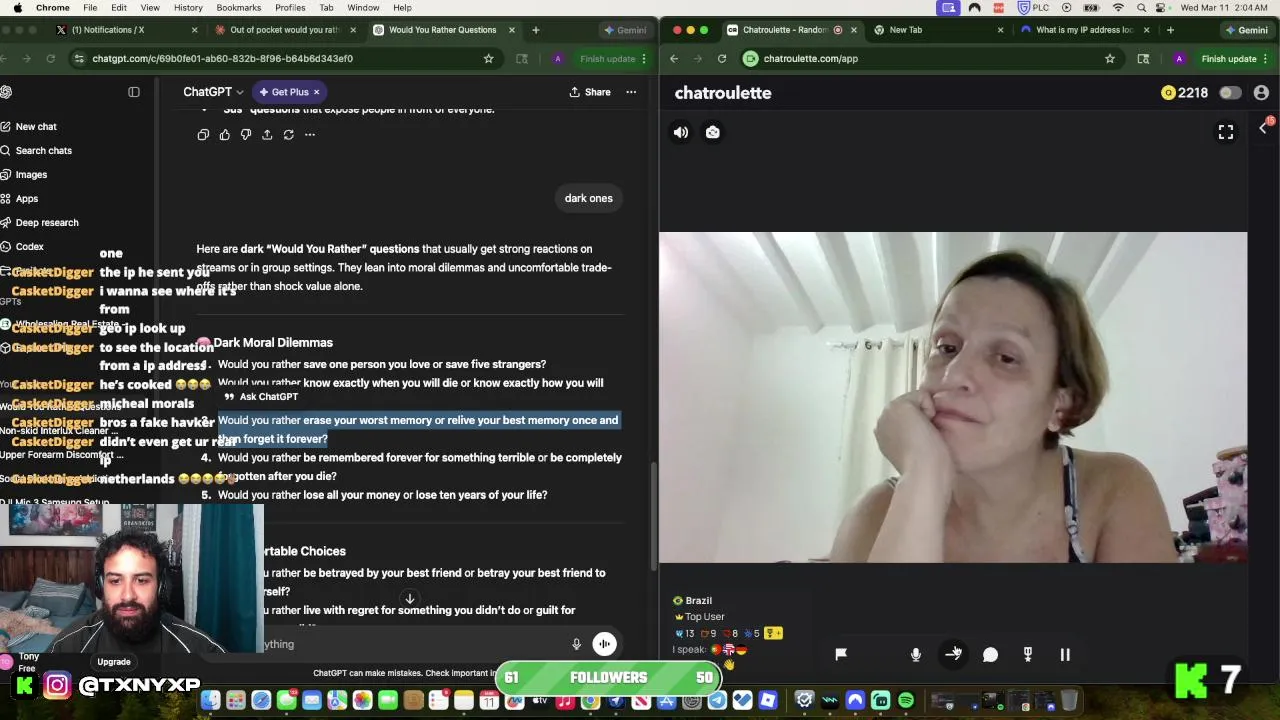Copy the ChatGPT response

pyautogui.click(x=203, y=134)
